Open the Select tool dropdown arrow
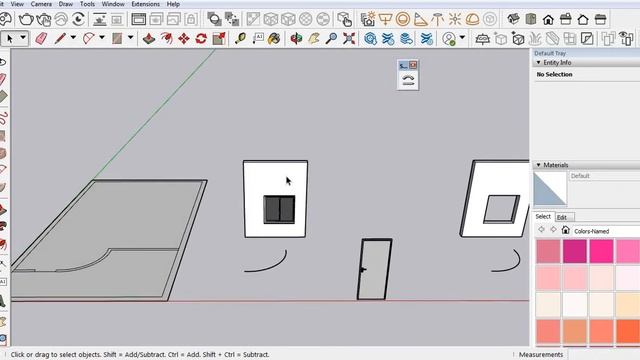Image resolution: width=640 pixels, height=360 pixels. pos(23,38)
